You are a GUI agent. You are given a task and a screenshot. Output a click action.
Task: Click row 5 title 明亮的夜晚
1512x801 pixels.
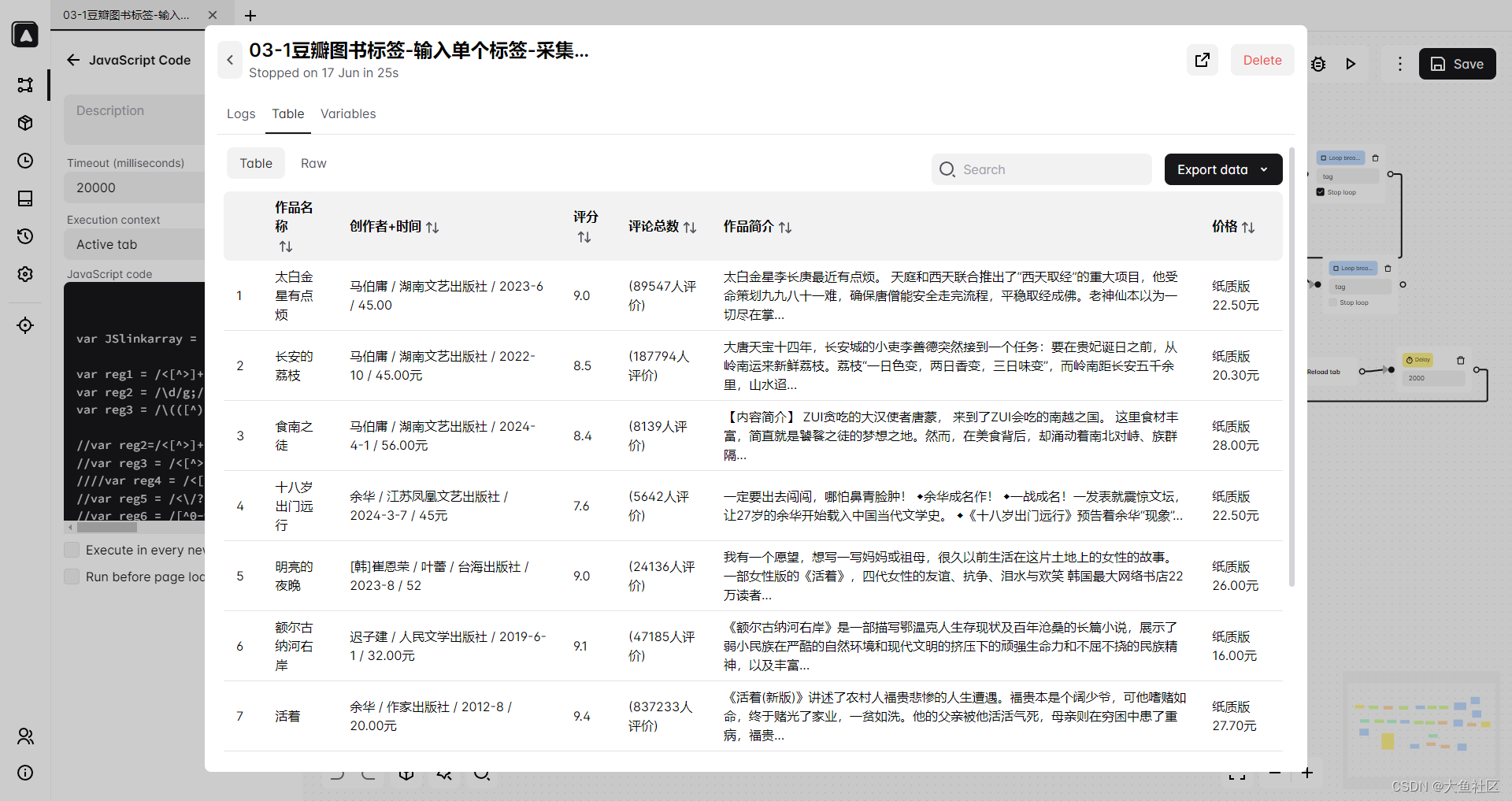[294, 576]
